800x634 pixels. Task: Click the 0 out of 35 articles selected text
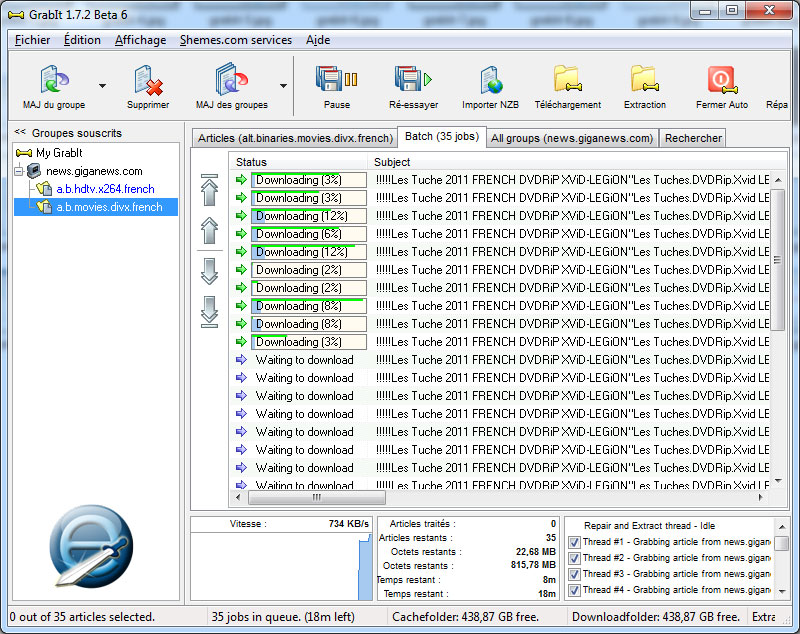coord(82,617)
